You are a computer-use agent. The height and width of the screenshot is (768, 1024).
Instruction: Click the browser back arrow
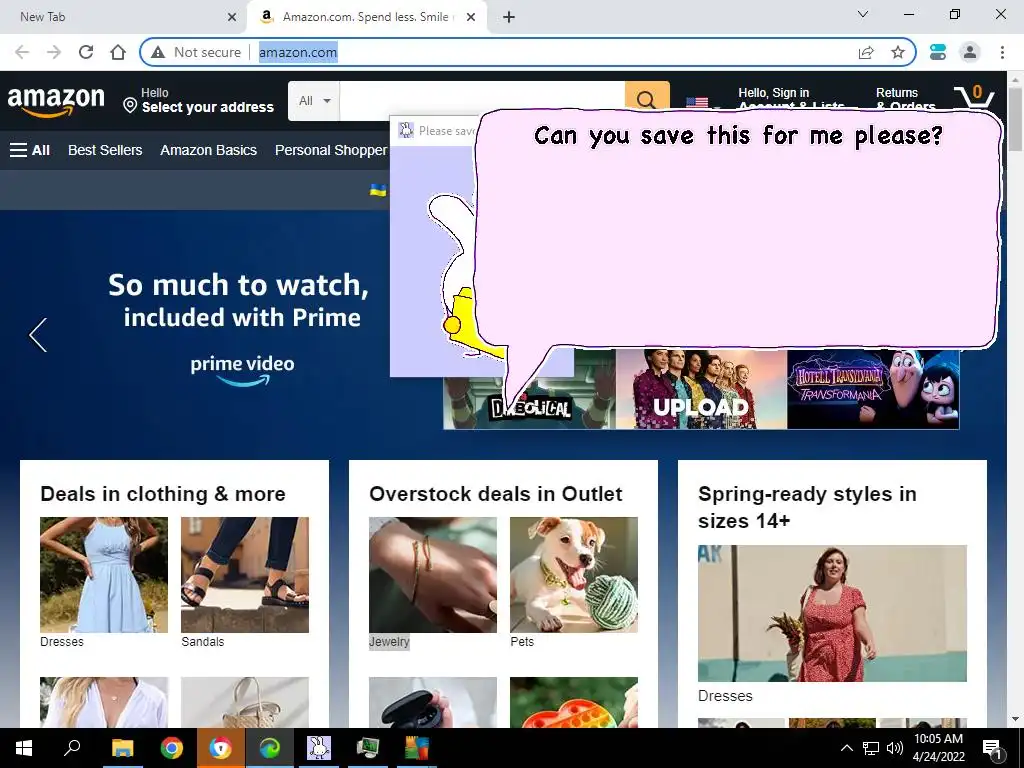click(x=22, y=52)
